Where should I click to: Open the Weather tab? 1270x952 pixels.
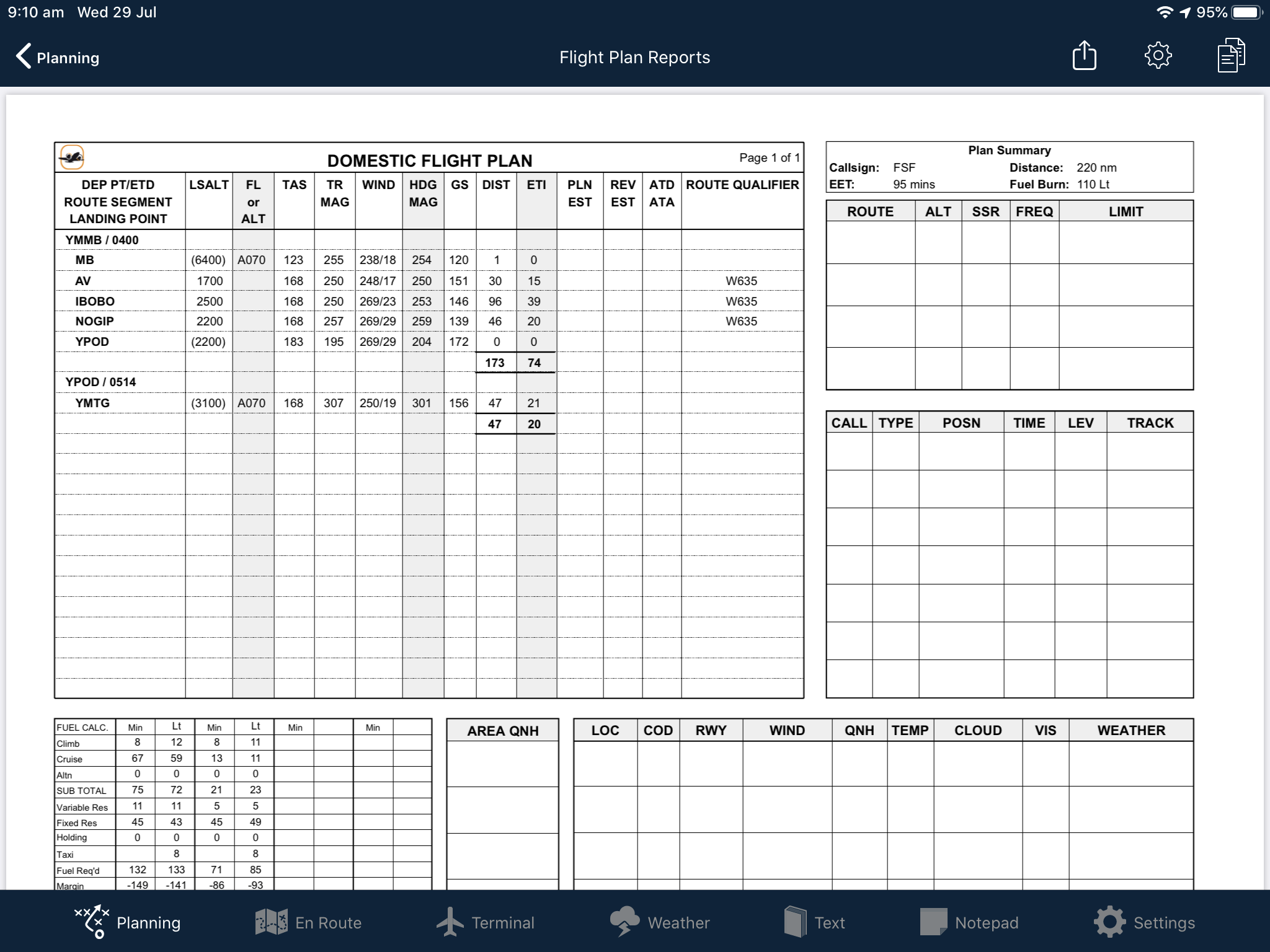coord(660,922)
